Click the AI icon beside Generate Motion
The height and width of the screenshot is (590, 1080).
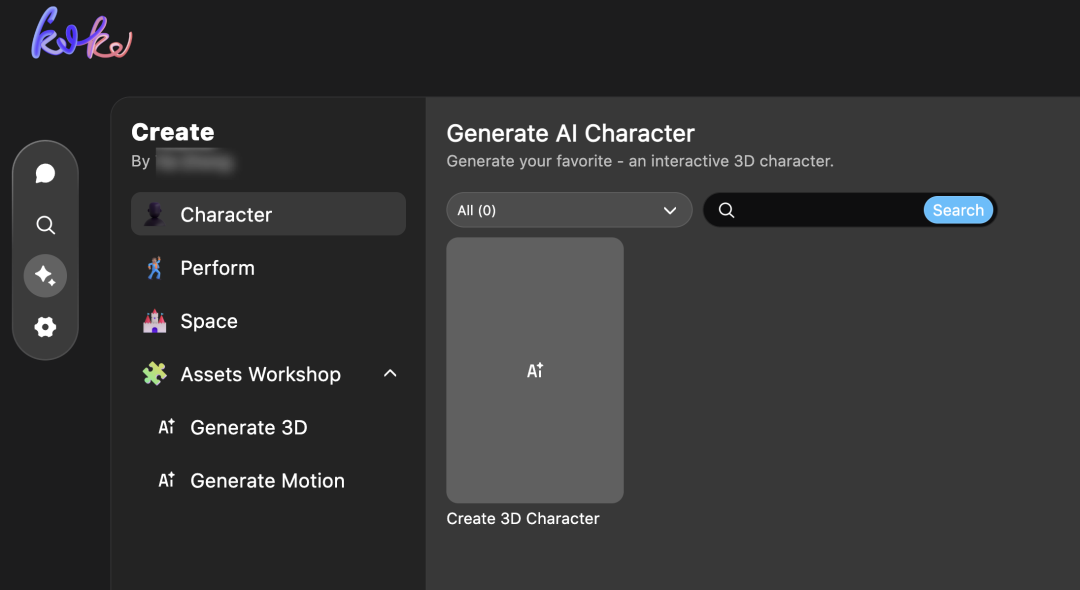pos(167,480)
